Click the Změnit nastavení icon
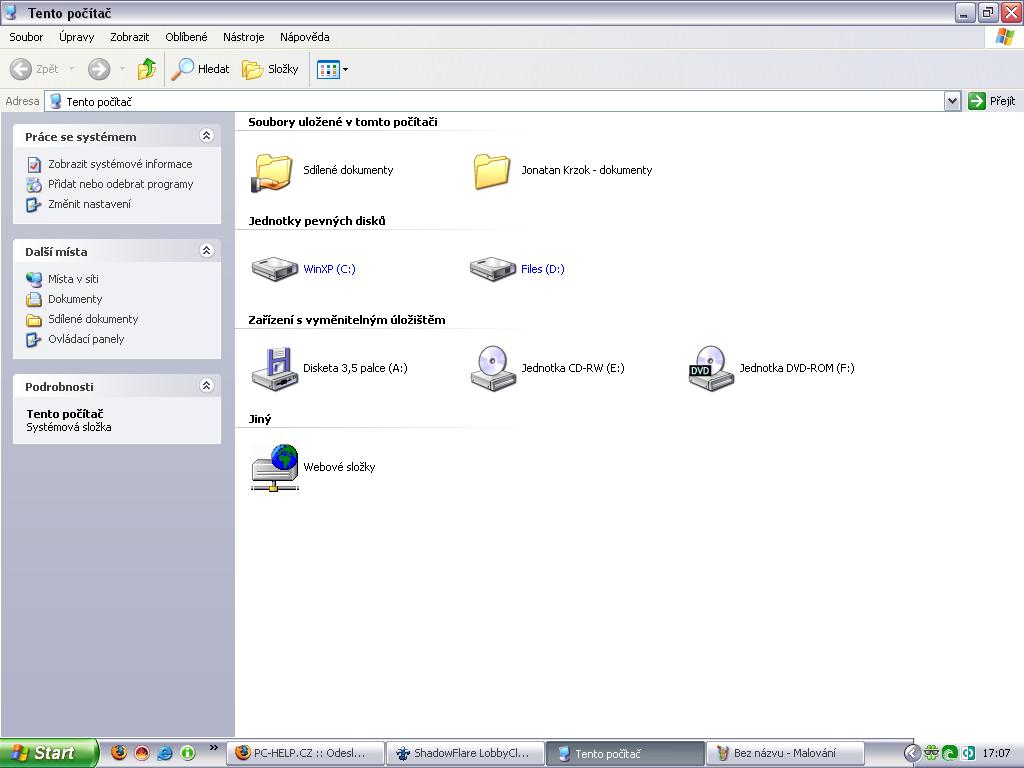 34,204
